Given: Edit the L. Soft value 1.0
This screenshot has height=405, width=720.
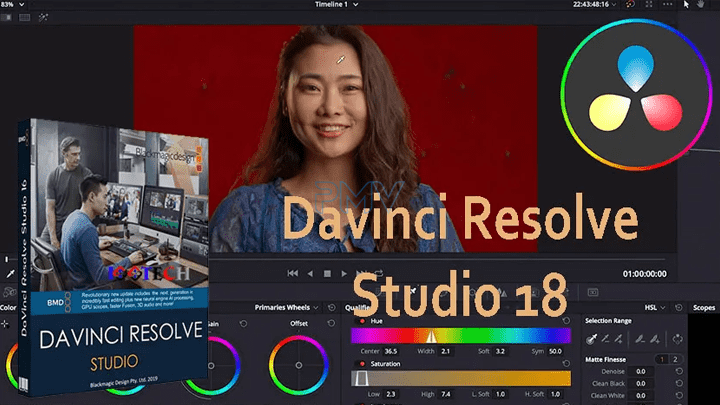Looking at the screenshot, I should click(500, 394).
